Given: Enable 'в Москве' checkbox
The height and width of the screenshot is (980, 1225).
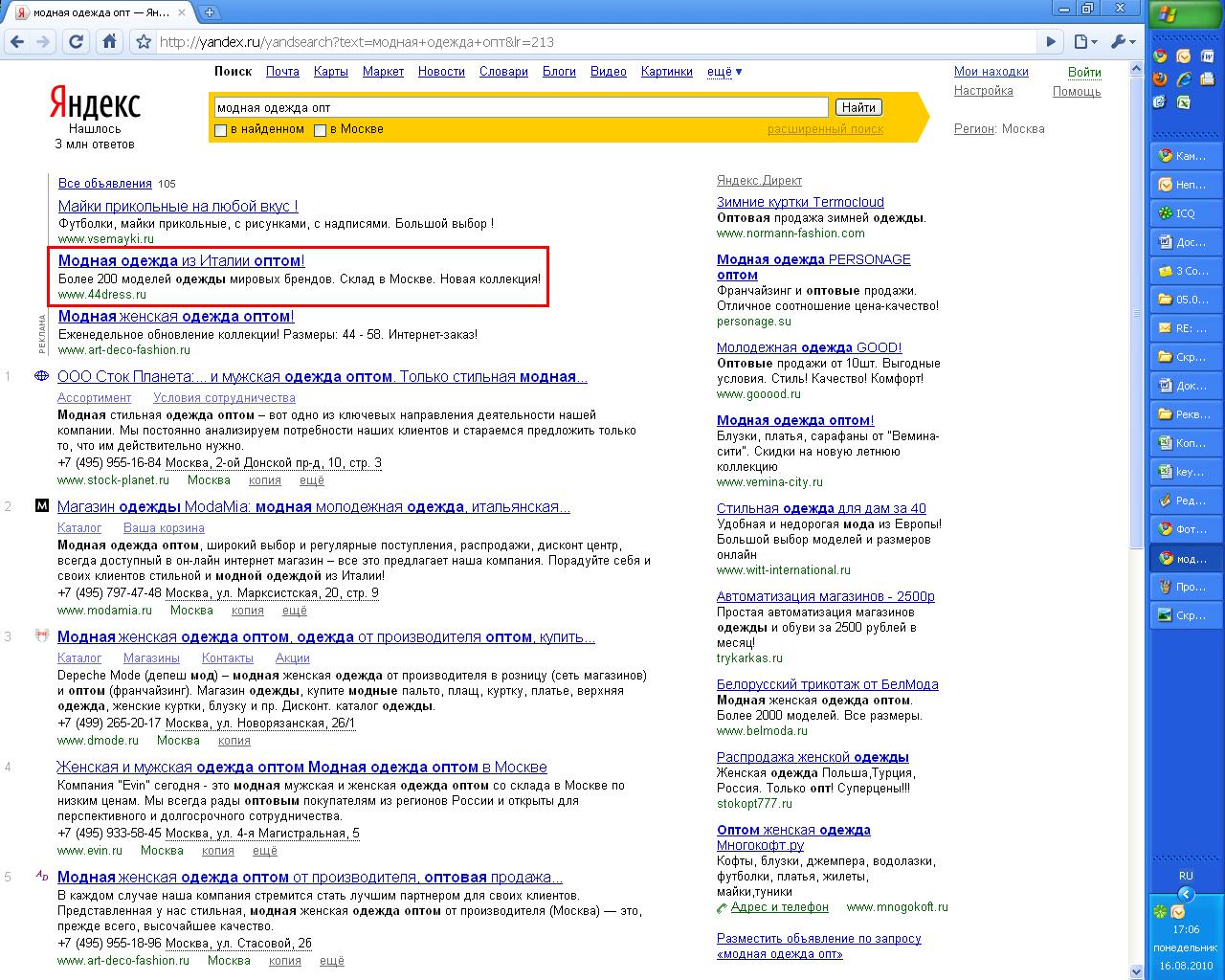Looking at the screenshot, I should (321, 130).
